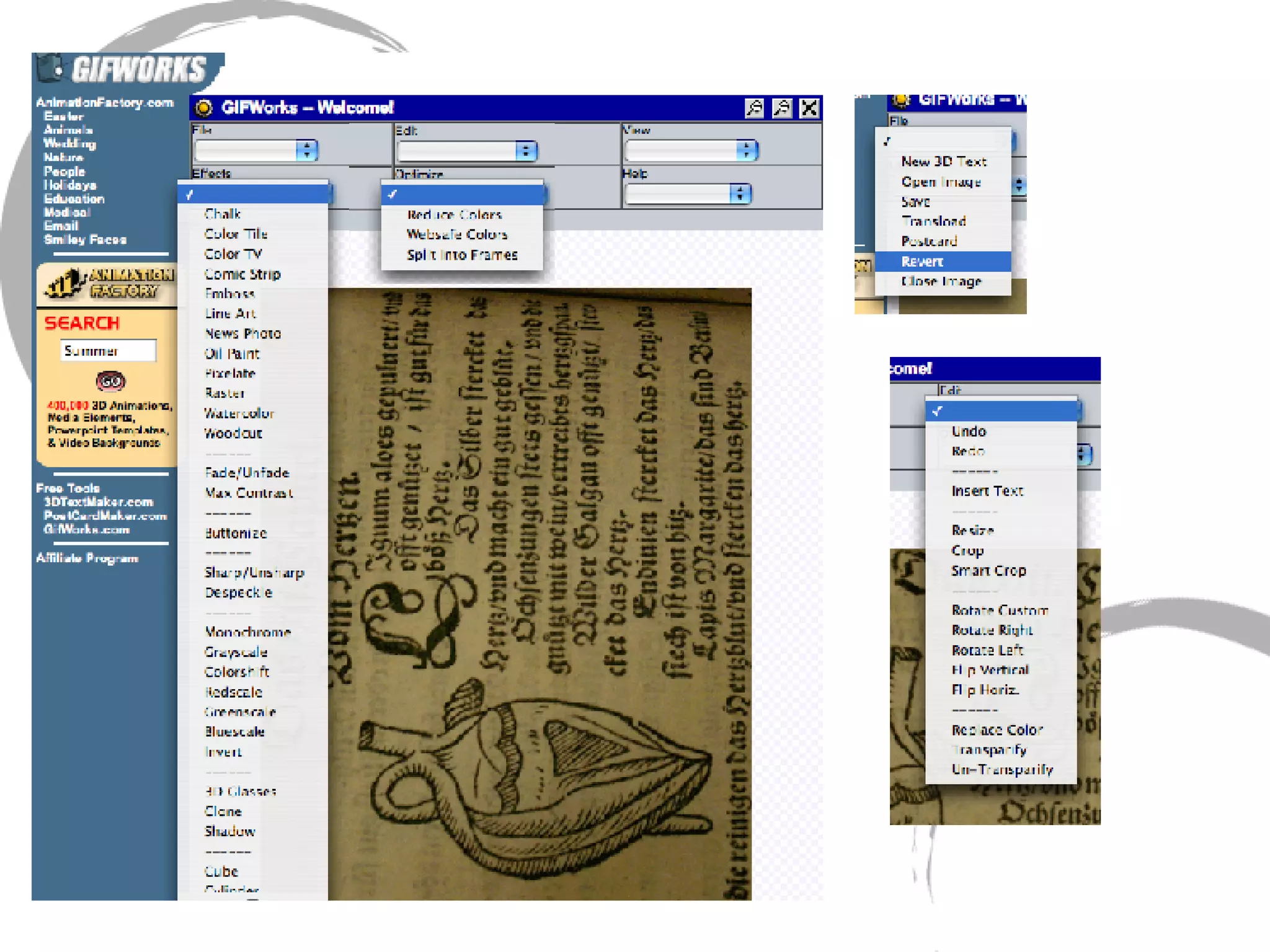Screen dimensions: 1270x952
Task: Click the X icon in GIFWorks title bar
Action: pyautogui.click(x=809, y=108)
